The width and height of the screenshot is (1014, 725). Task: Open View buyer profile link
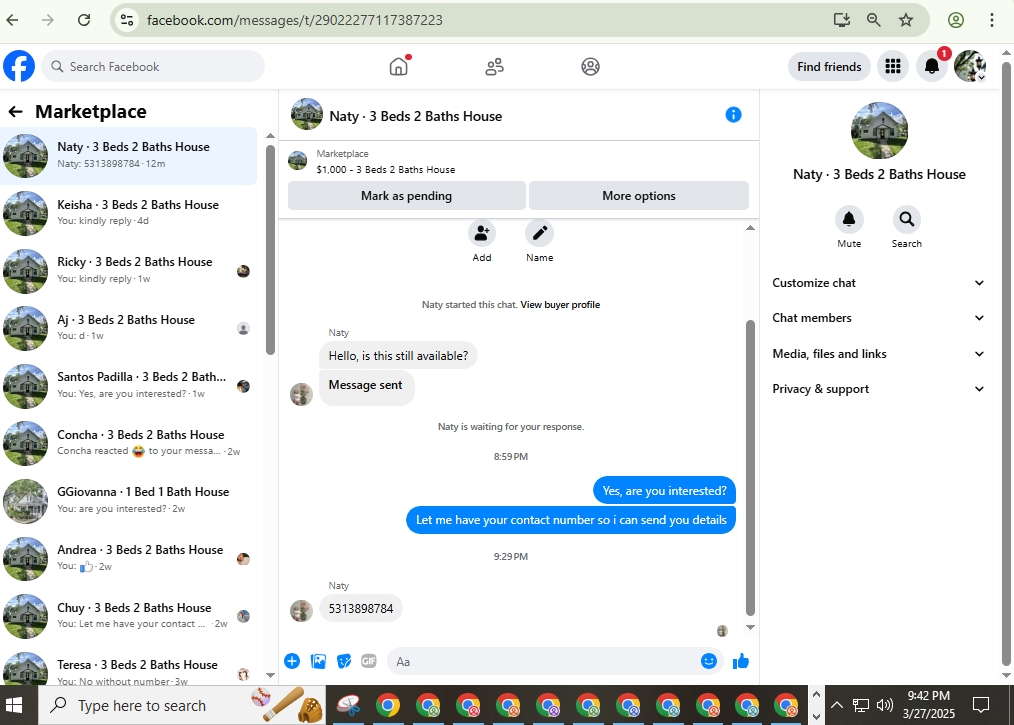(x=560, y=305)
